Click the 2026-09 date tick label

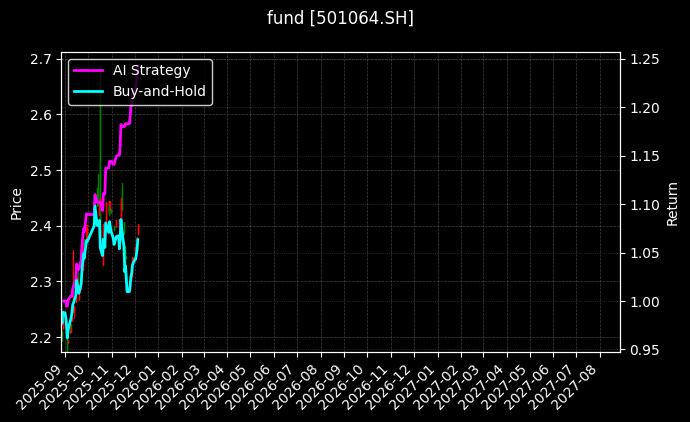(x=320, y=386)
